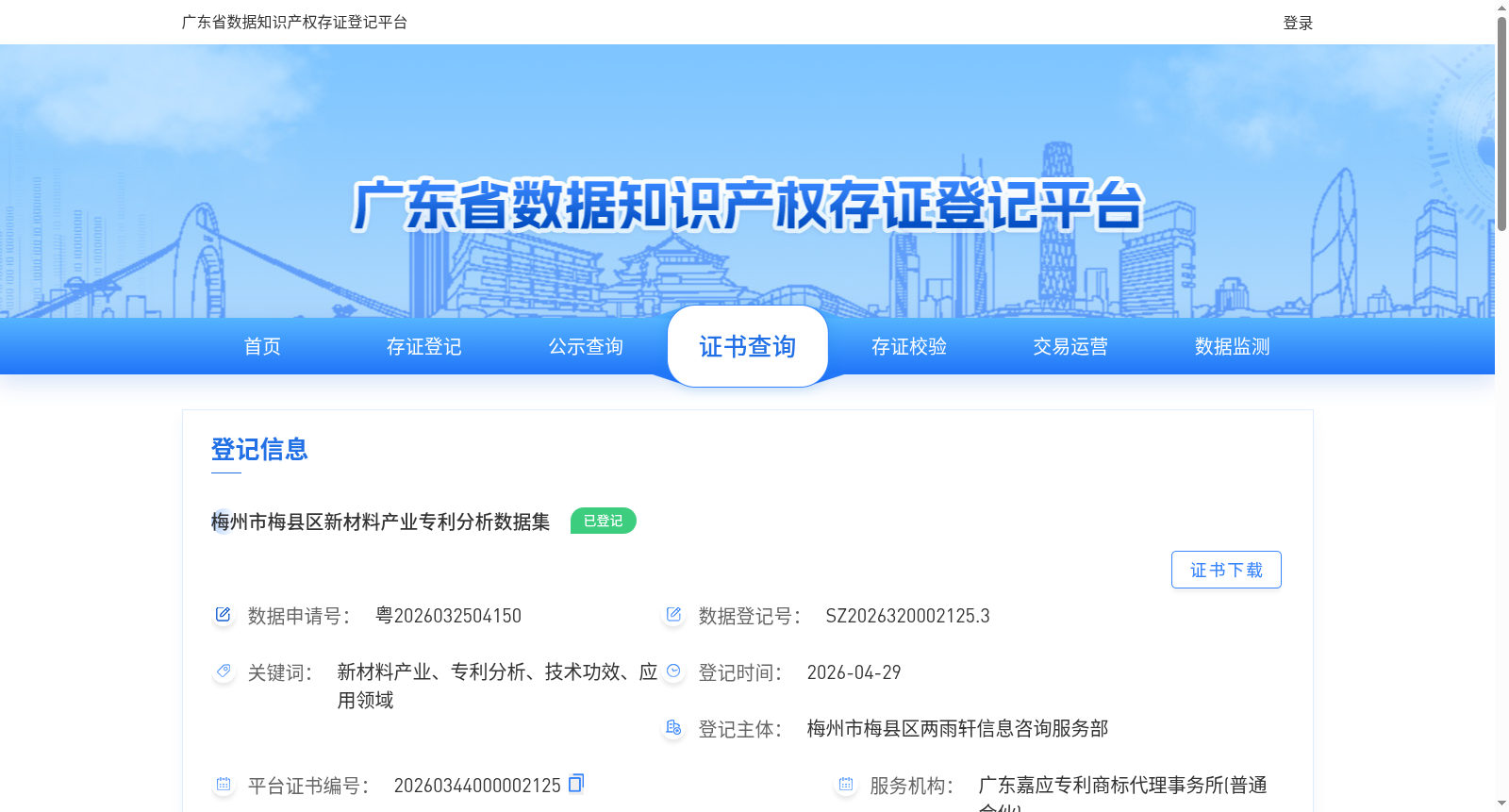This screenshot has height=812, width=1509.
Task: Click the title 梅州市梅县区新材料产业专利分析数据集
Action: [380, 522]
